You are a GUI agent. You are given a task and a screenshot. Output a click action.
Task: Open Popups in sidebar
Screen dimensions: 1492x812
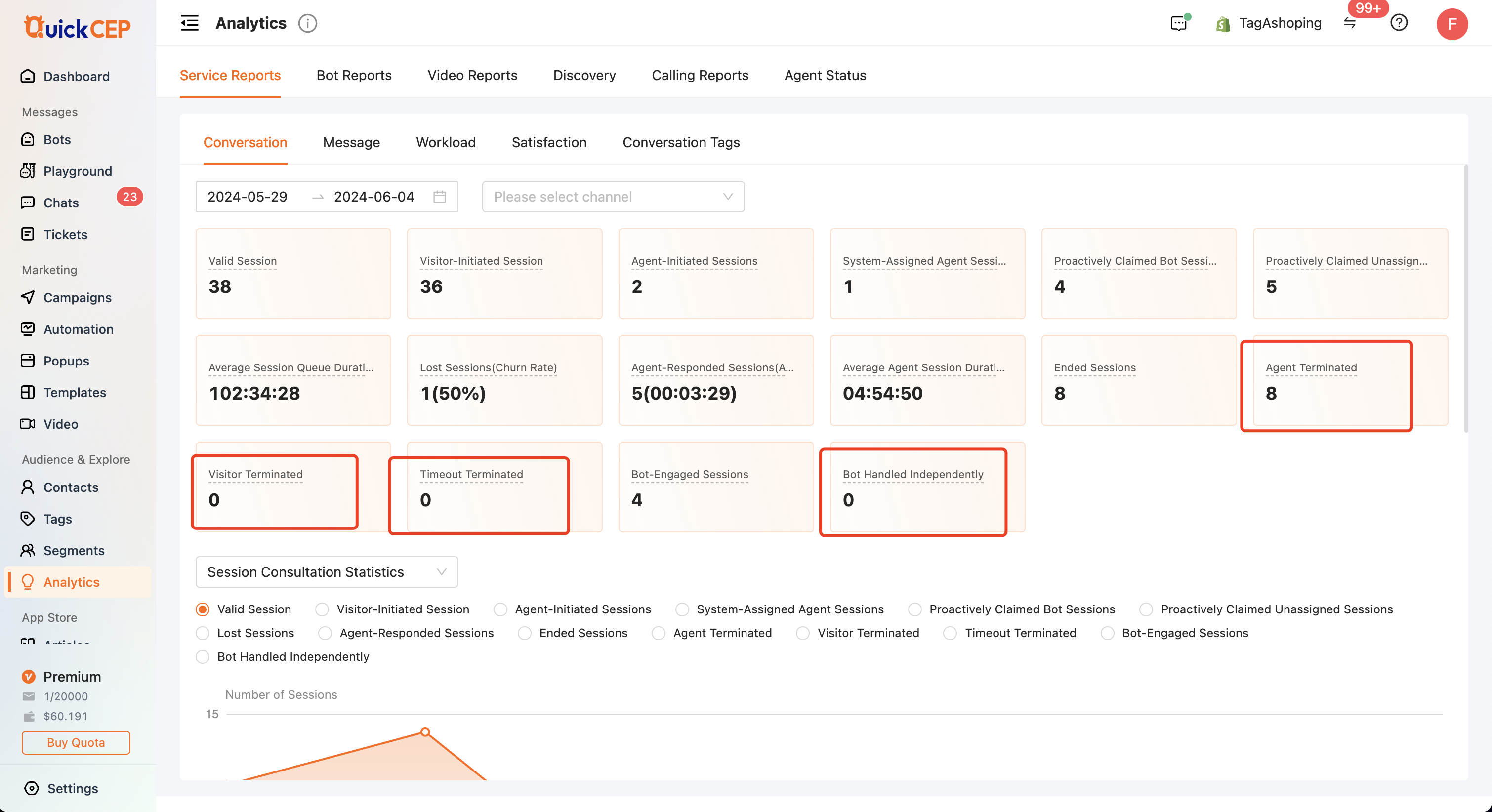(66, 361)
